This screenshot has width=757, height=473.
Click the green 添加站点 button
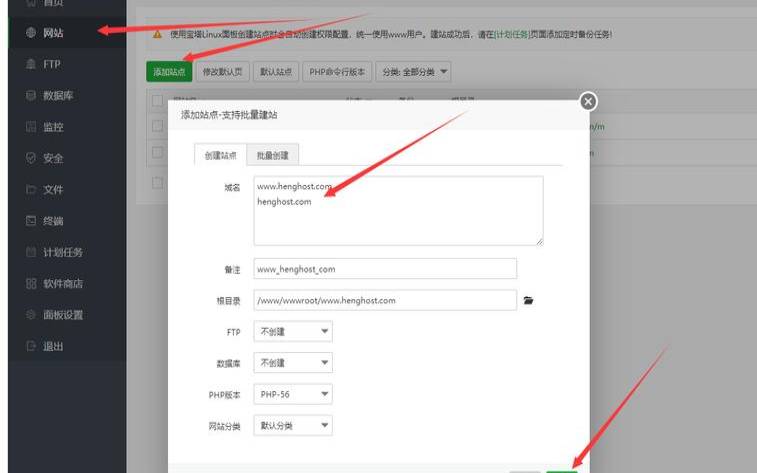(x=169, y=72)
